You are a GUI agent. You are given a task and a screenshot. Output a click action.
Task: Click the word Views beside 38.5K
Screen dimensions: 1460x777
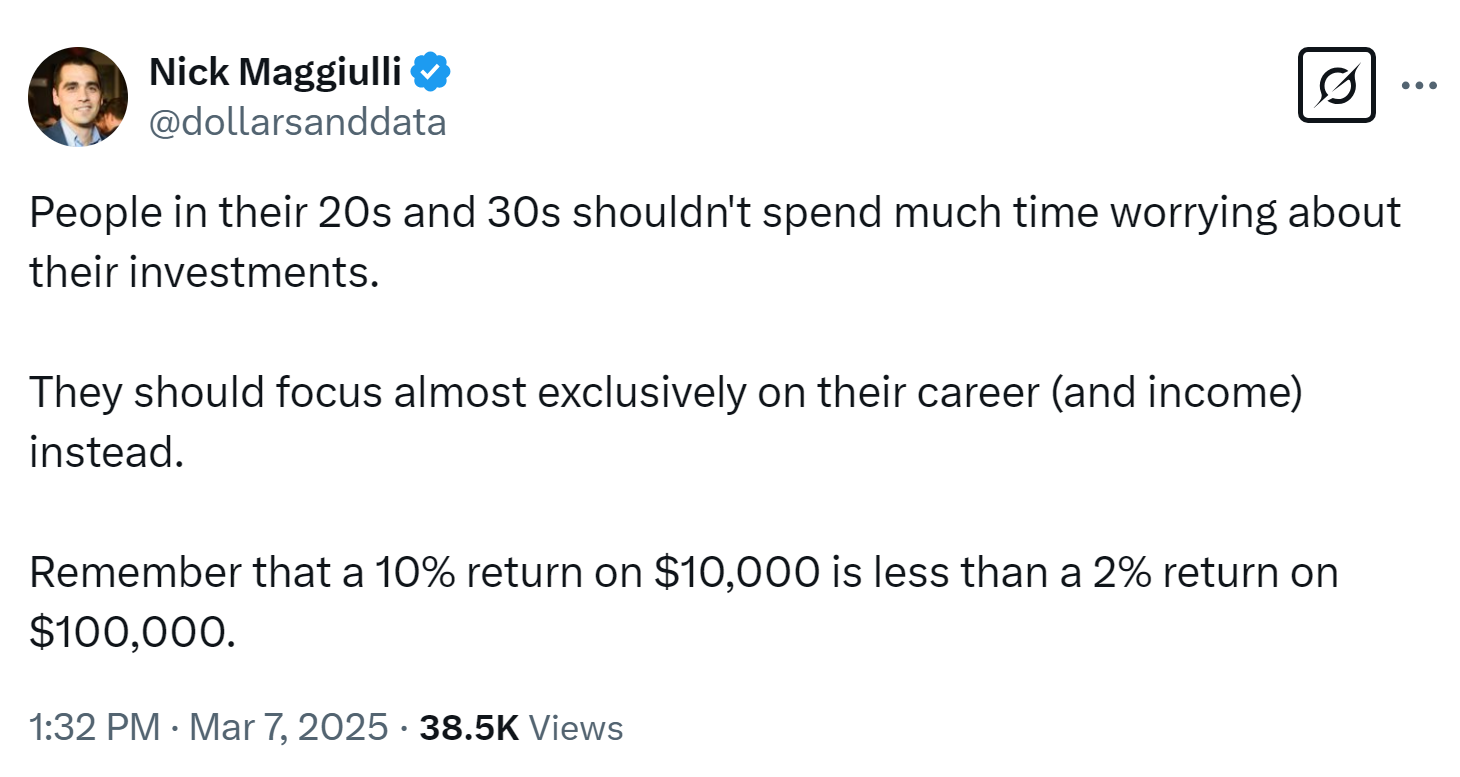(575, 727)
